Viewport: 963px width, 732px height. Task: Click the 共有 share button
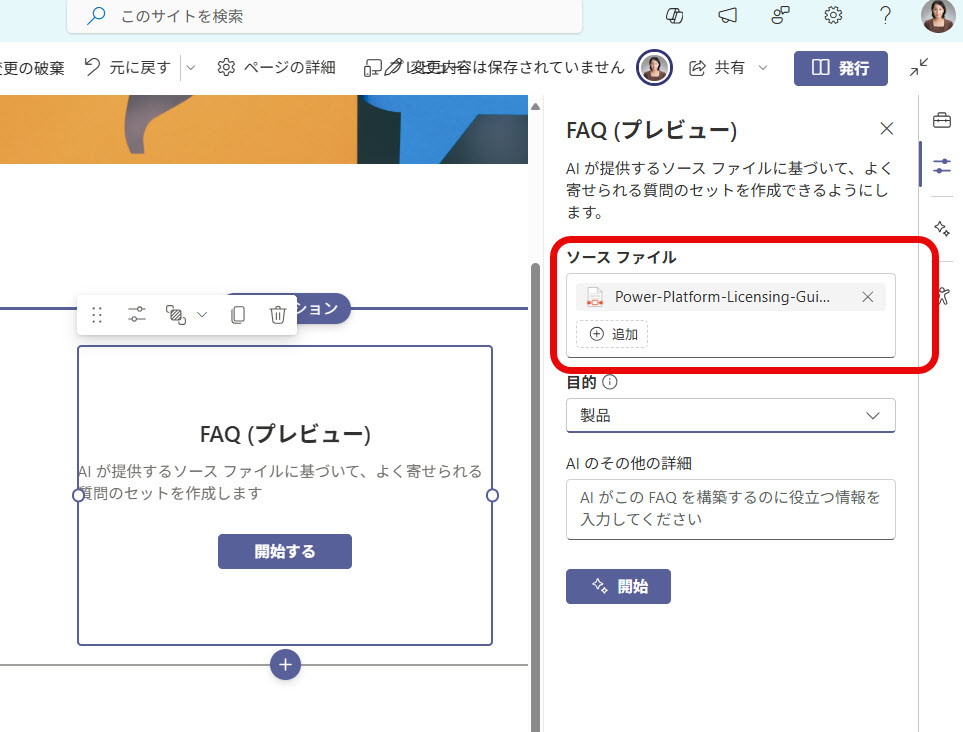(716, 68)
